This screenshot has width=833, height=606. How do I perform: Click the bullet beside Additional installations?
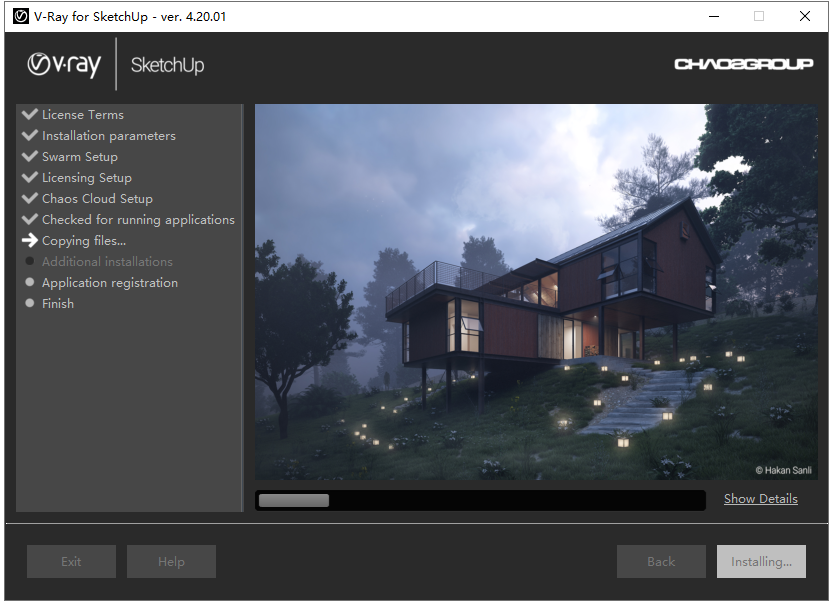click(x=30, y=261)
